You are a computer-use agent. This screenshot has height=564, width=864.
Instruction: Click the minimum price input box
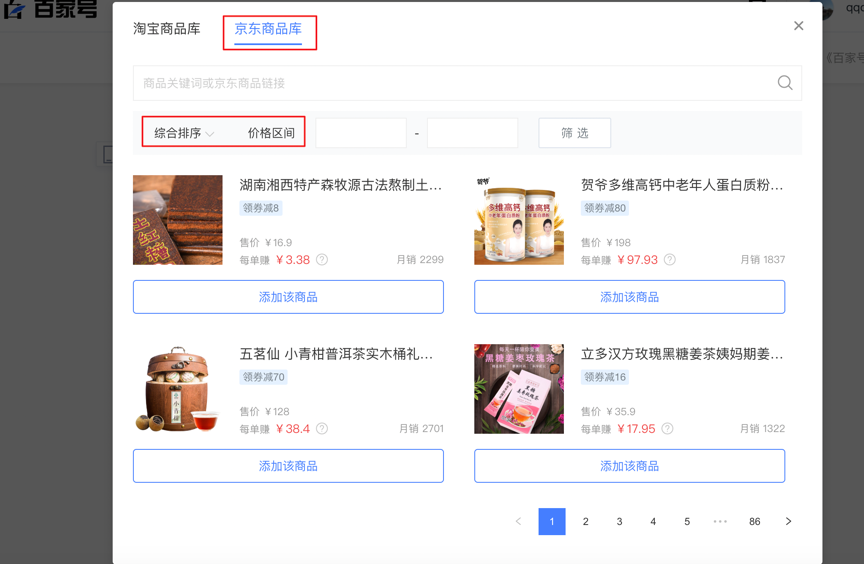point(361,133)
